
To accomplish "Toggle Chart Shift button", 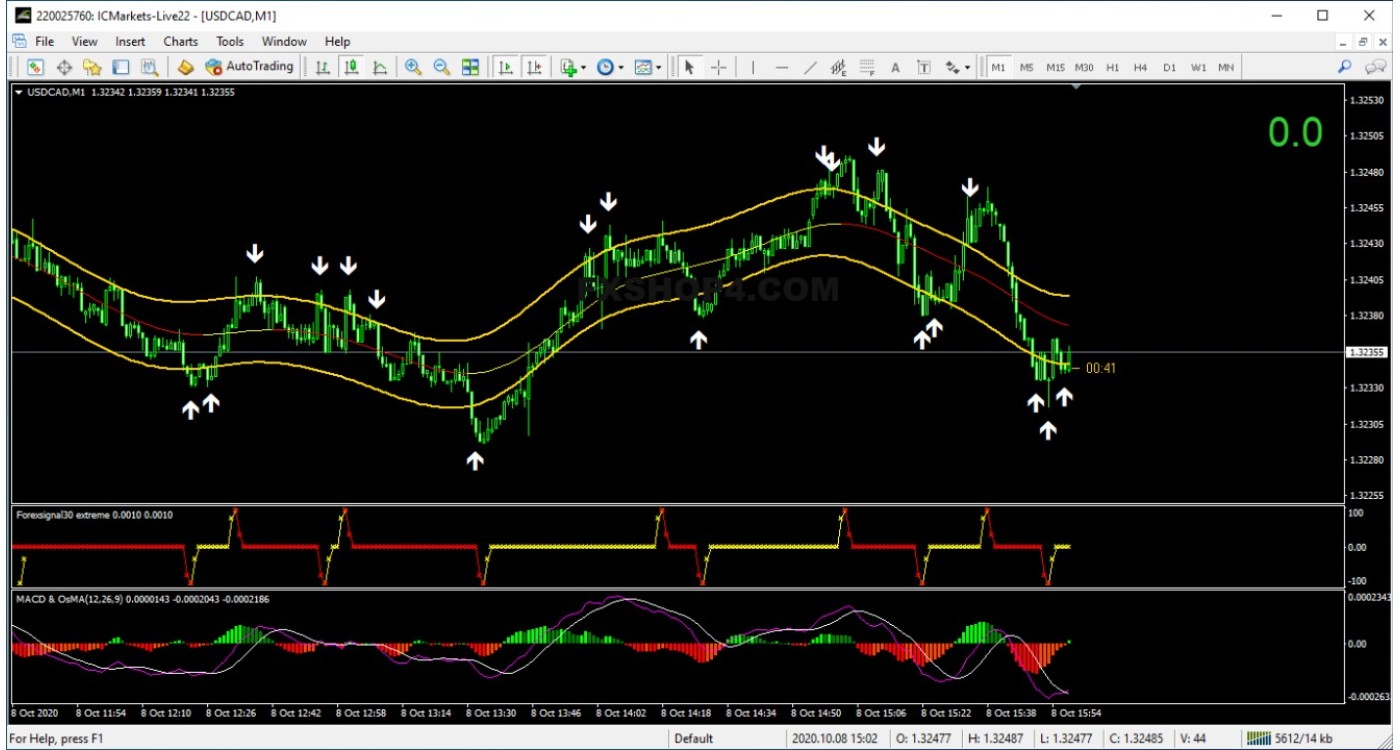I will click(x=535, y=67).
